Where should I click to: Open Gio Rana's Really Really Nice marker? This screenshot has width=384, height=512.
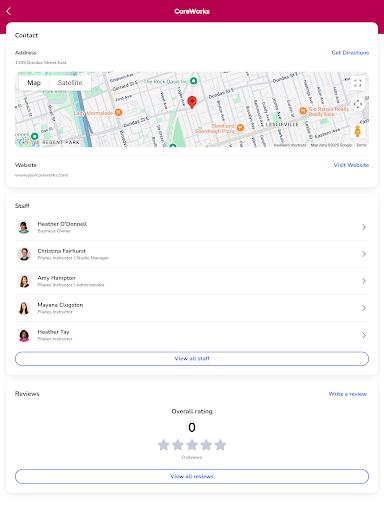click(x=303, y=111)
